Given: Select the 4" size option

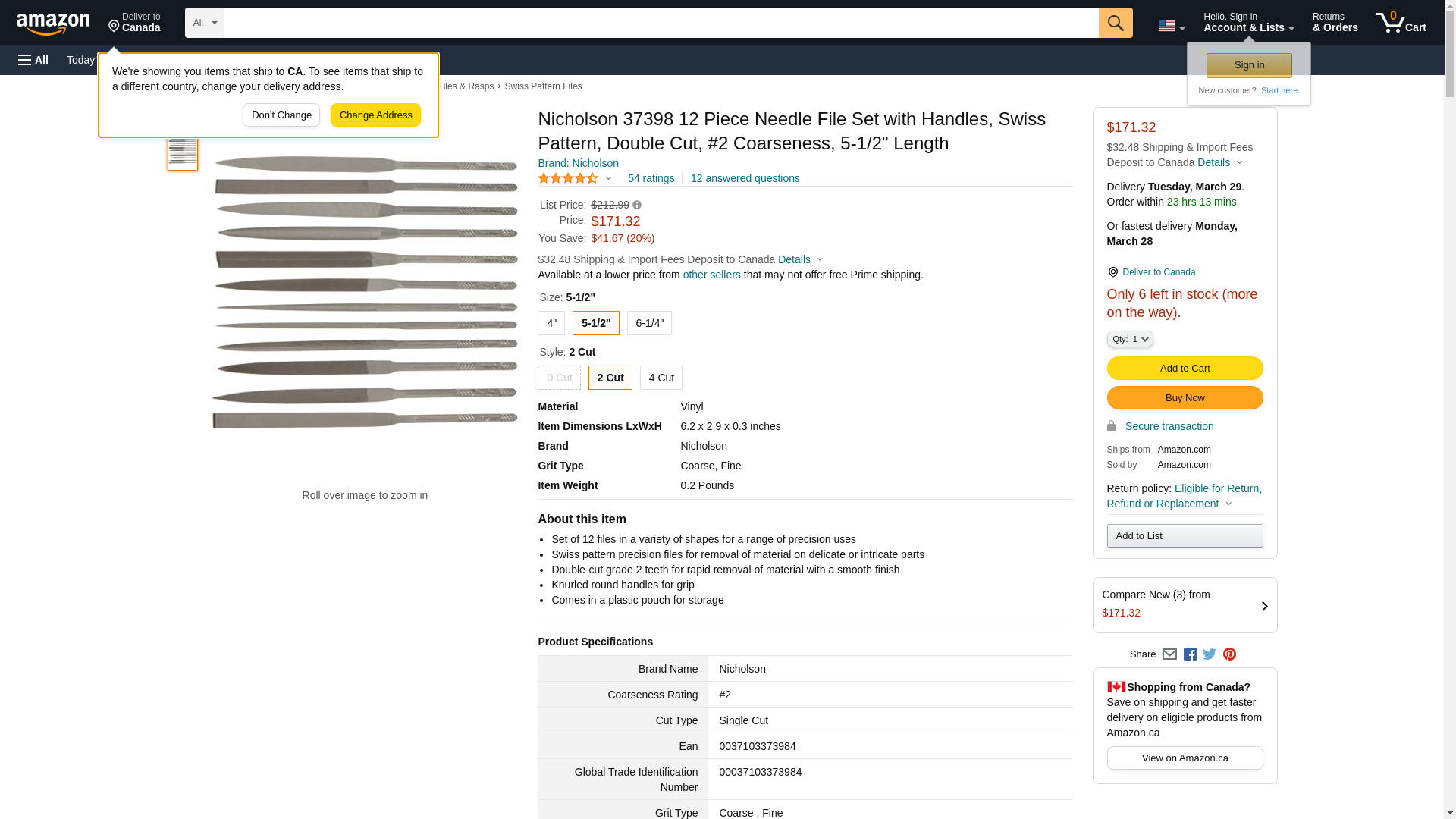Looking at the screenshot, I should pos(551,323).
